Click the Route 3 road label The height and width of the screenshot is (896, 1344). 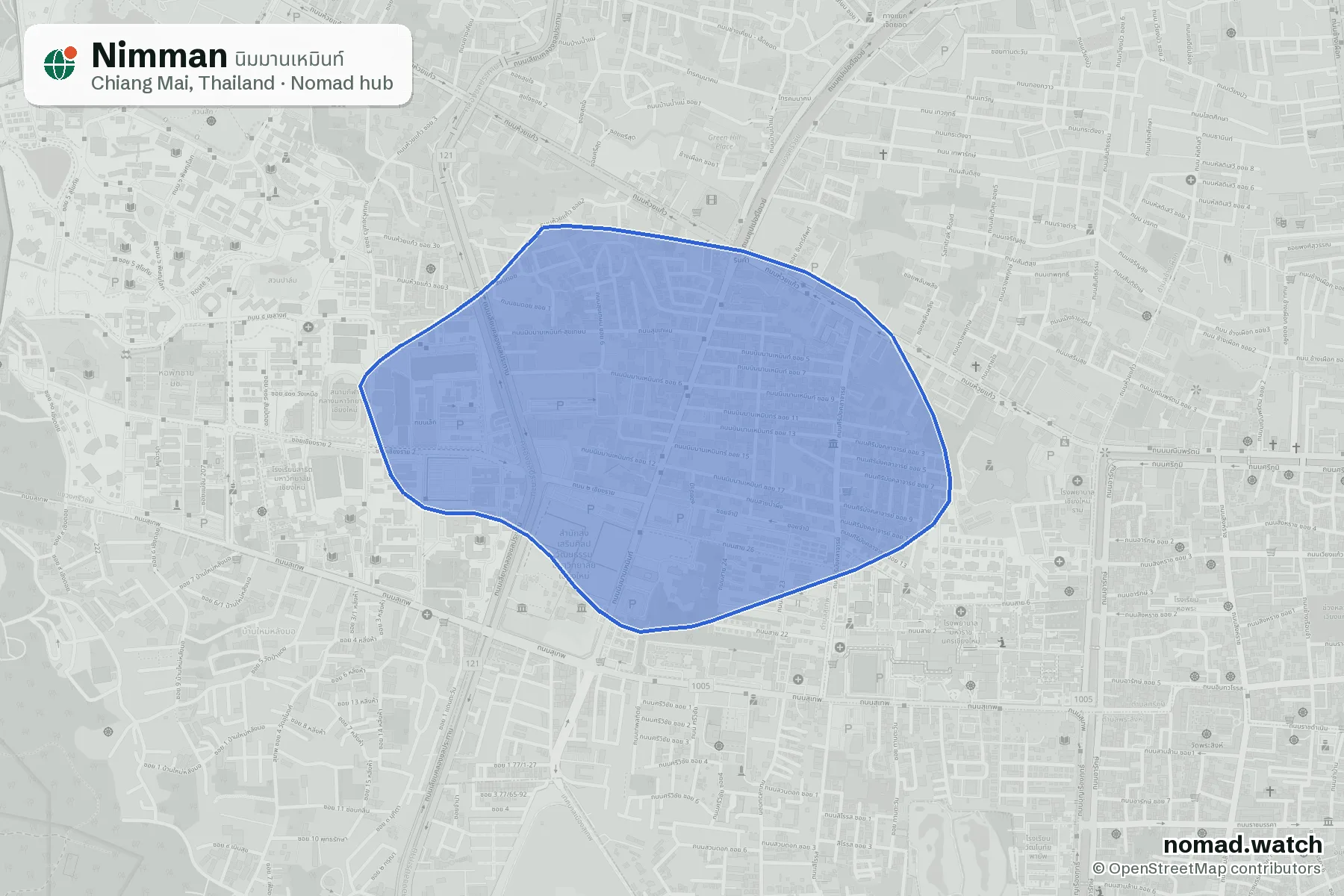coord(200,287)
